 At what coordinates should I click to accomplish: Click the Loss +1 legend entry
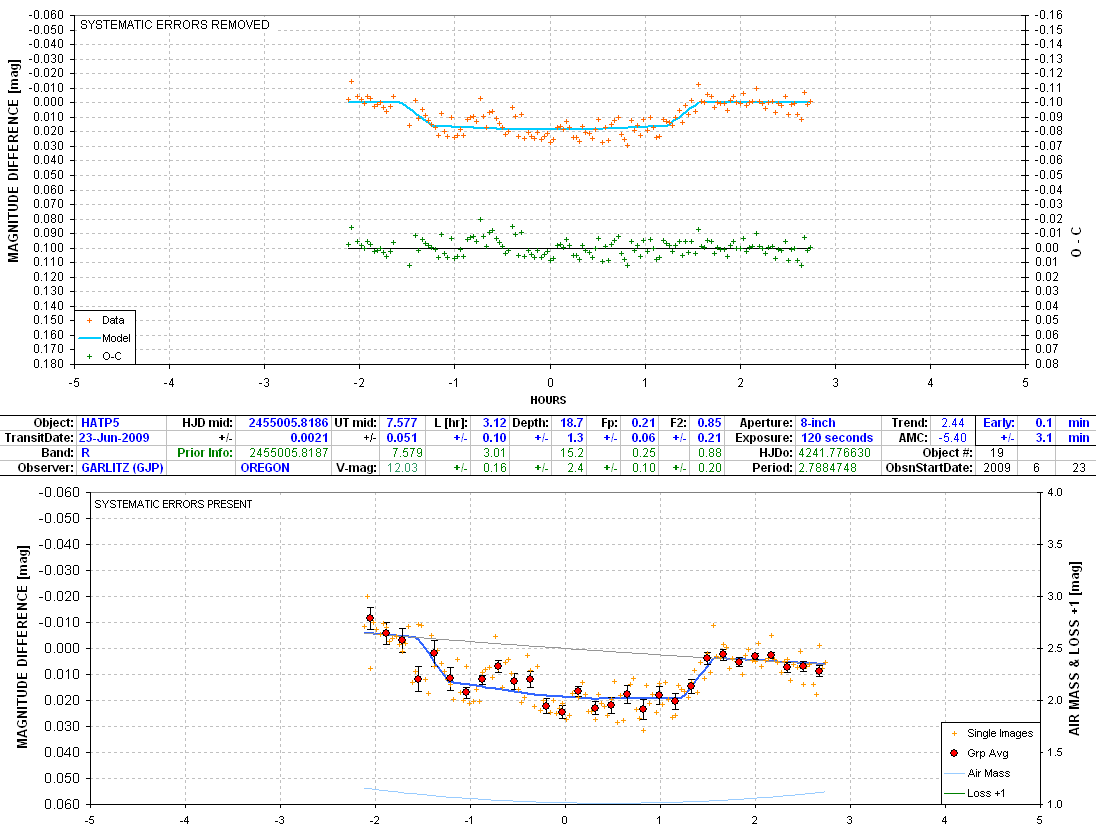pyautogui.click(x=976, y=793)
